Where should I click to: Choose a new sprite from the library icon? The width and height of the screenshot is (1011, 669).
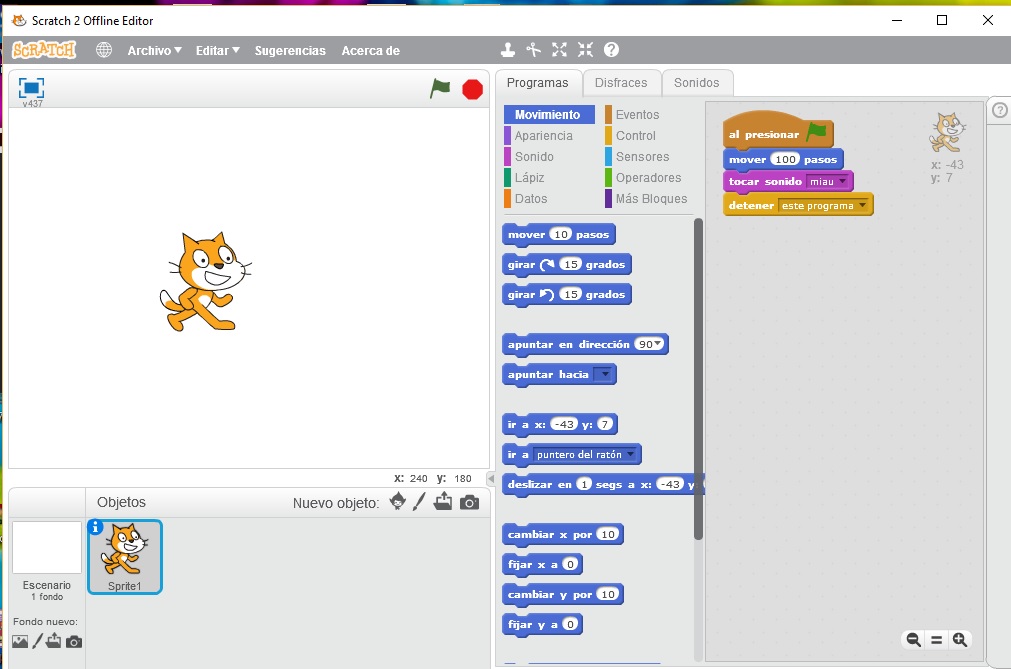pyautogui.click(x=398, y=502)
